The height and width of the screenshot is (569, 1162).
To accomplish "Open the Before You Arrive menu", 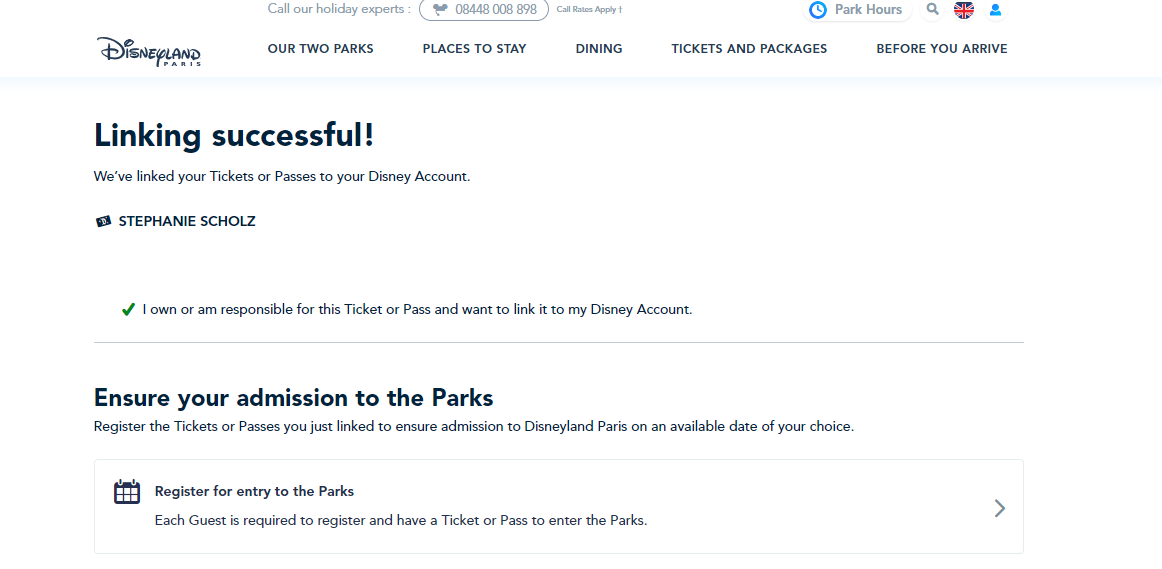I will (942, 49).
